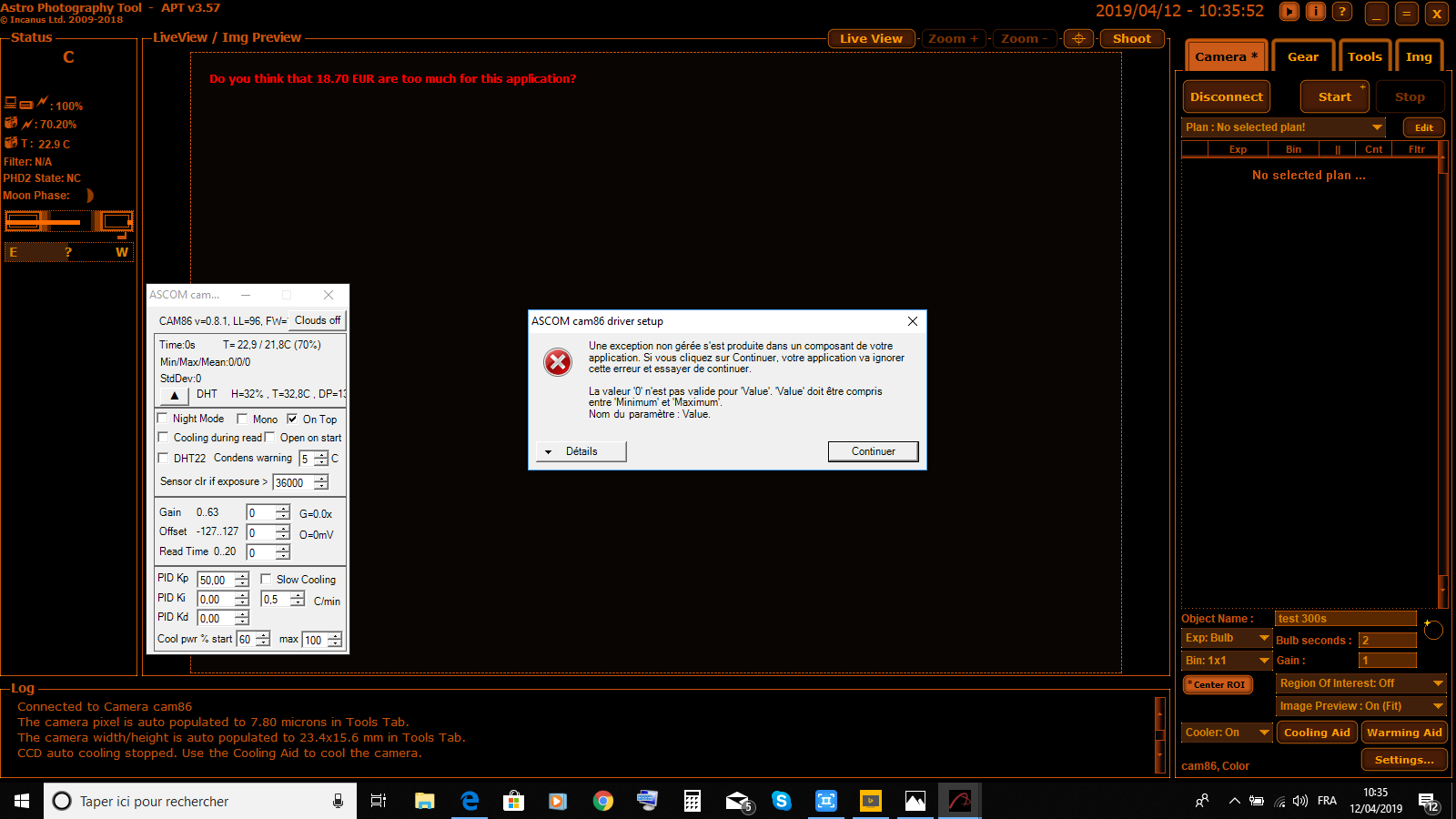The image size is (1456, 819).
Task: Show hidden system tray icons
Action: pyautogui.click(x=1234, y=801)
